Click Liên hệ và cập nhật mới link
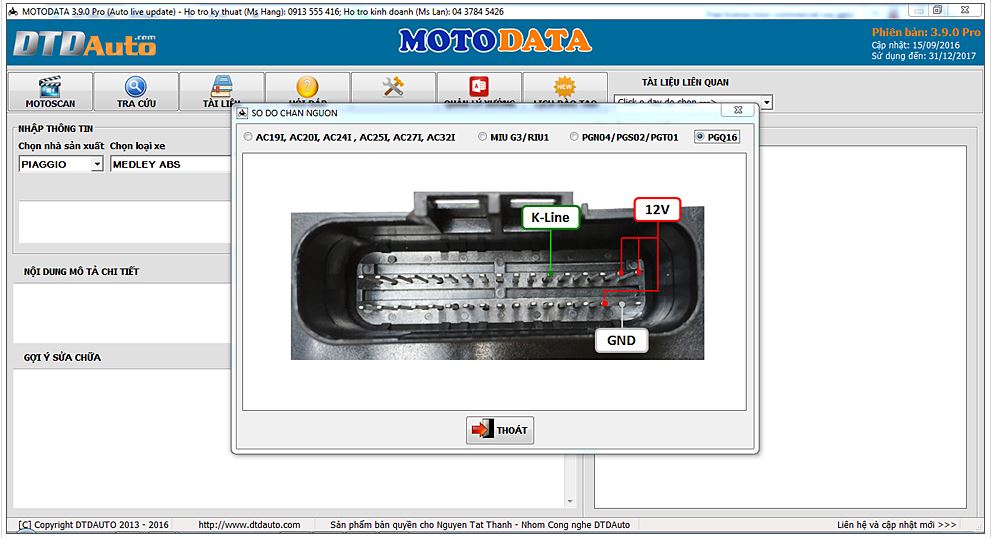The height and width of the screenshot is (538, 991). coord(896,525)
